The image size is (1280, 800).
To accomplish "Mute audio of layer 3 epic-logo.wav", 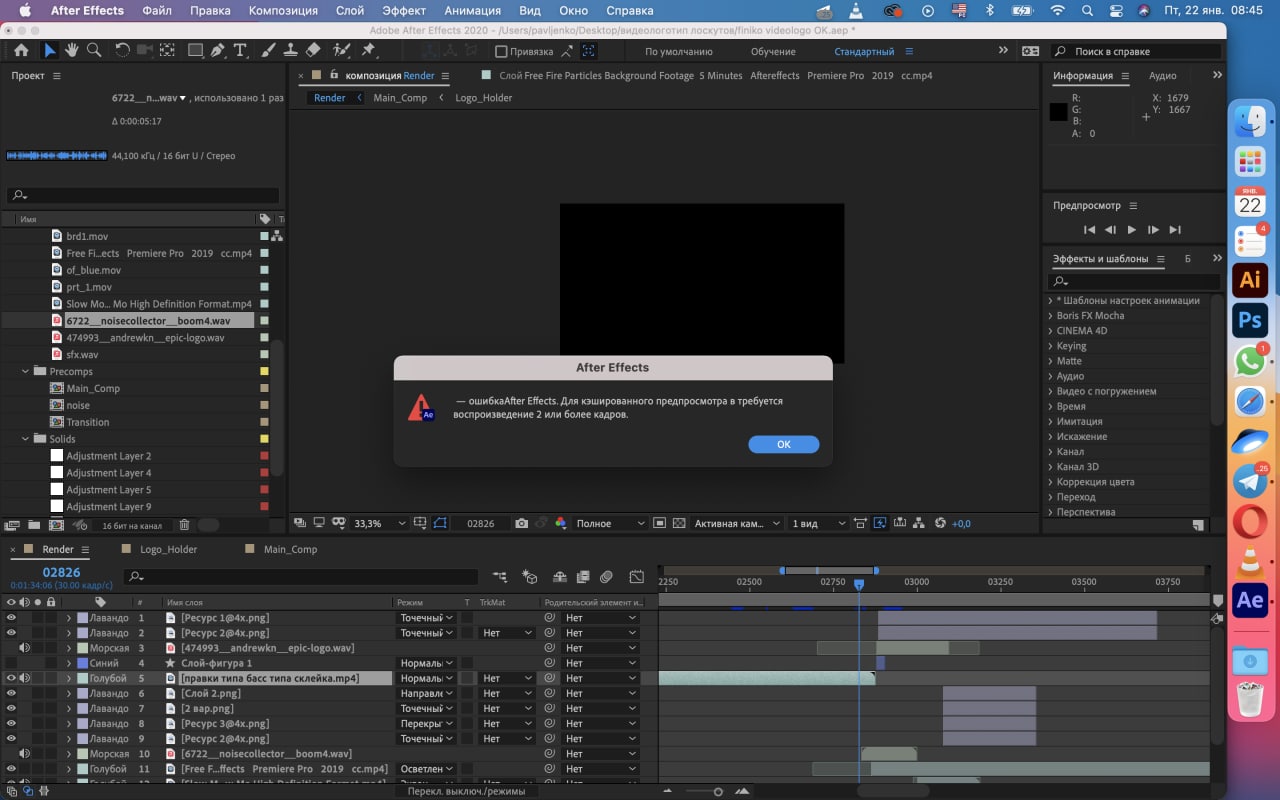I will click(x=24, y=648).
